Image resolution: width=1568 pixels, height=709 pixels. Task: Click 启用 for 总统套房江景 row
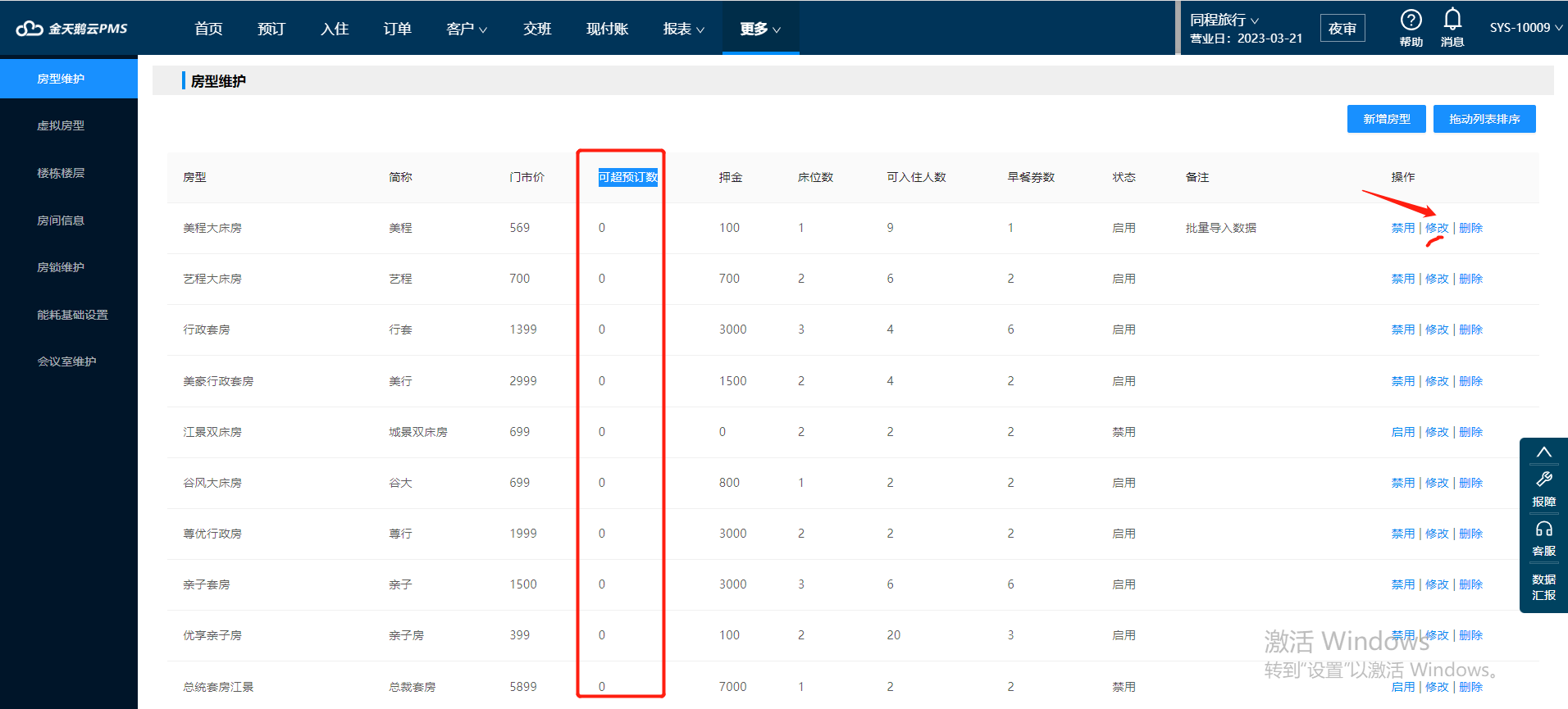click(x=1403, y=687)
